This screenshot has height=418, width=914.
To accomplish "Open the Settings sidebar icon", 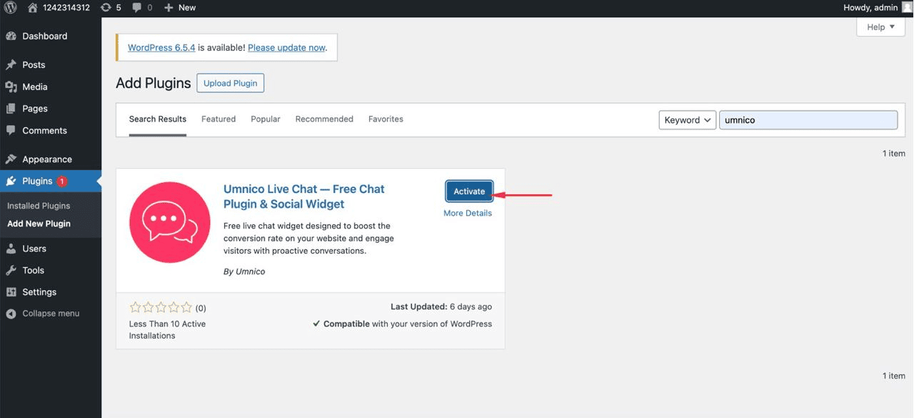I will 11,292.
